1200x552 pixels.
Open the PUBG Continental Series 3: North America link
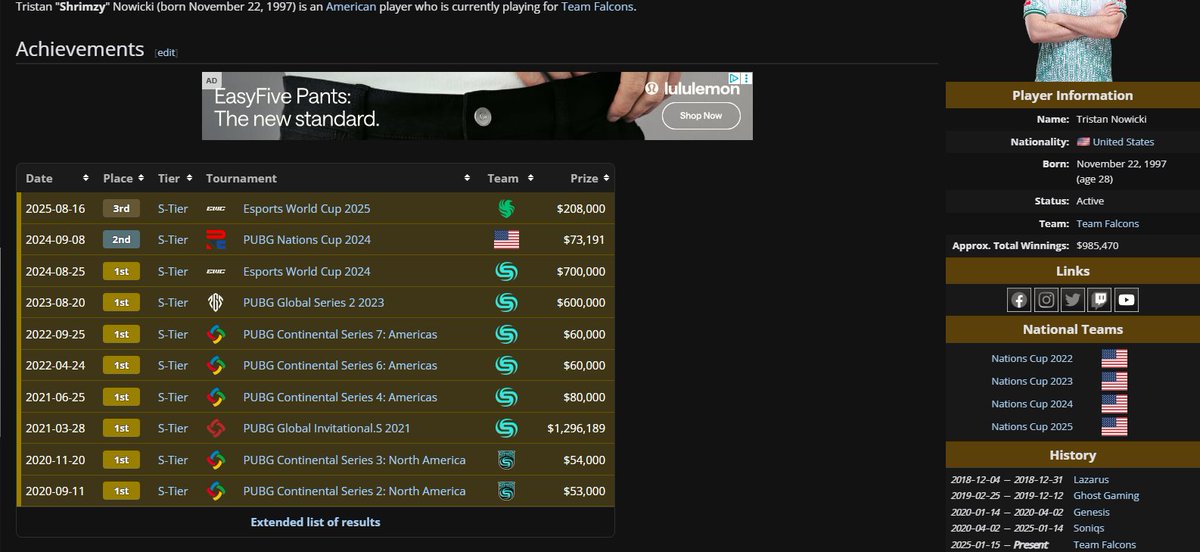point(354,460)
